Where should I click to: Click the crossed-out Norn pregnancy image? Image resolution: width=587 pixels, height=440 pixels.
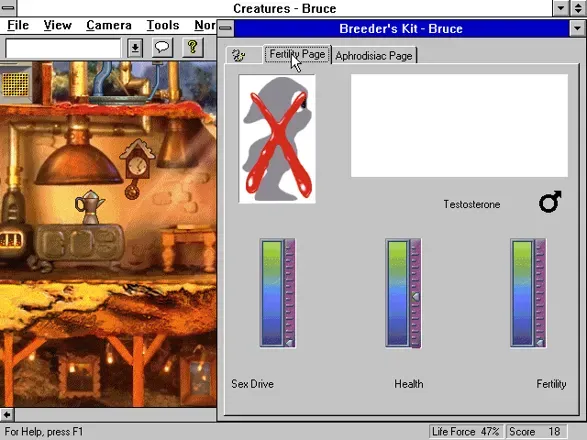277,139
